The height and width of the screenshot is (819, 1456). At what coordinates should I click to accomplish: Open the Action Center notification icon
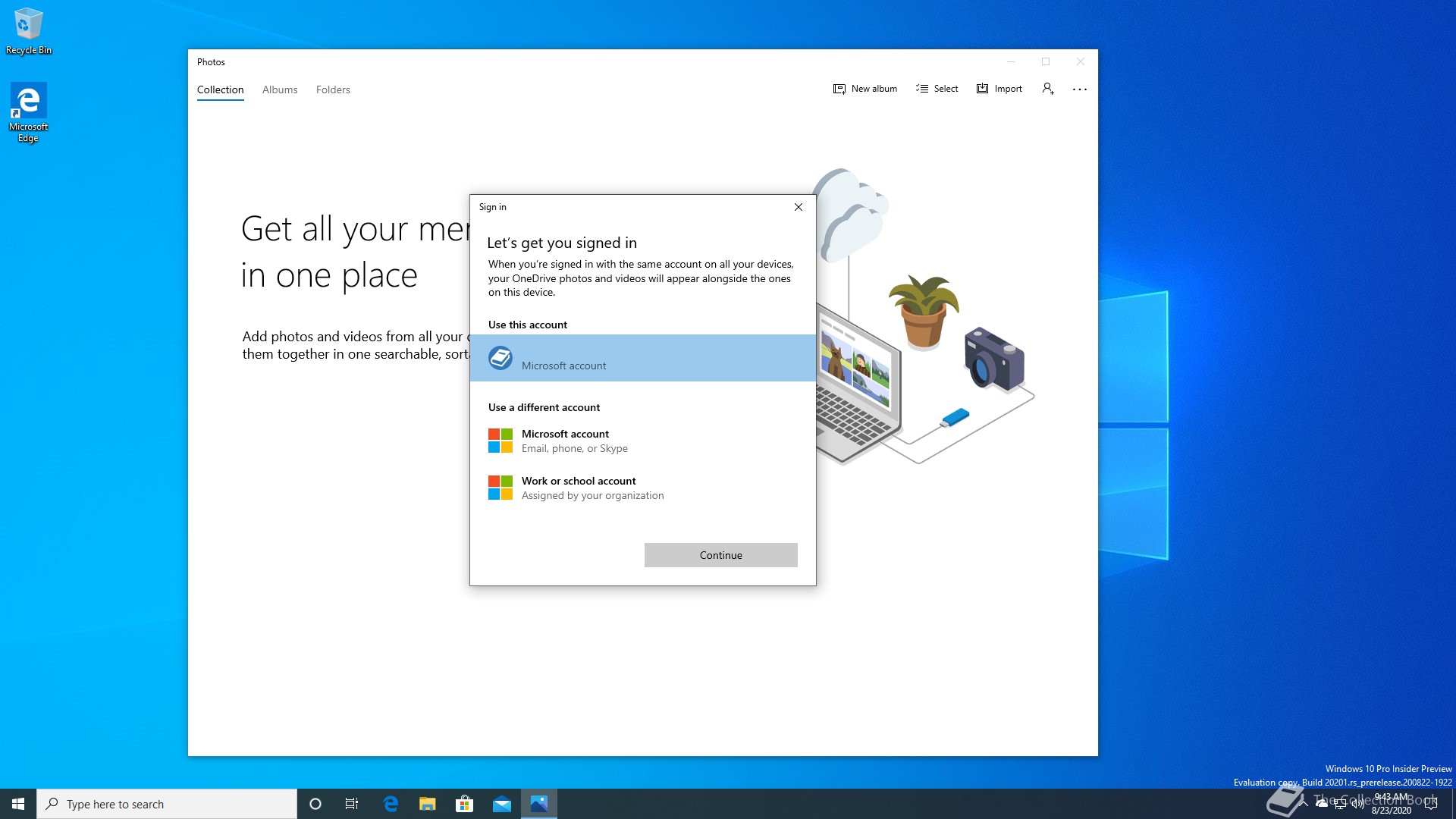[1431, 804]
